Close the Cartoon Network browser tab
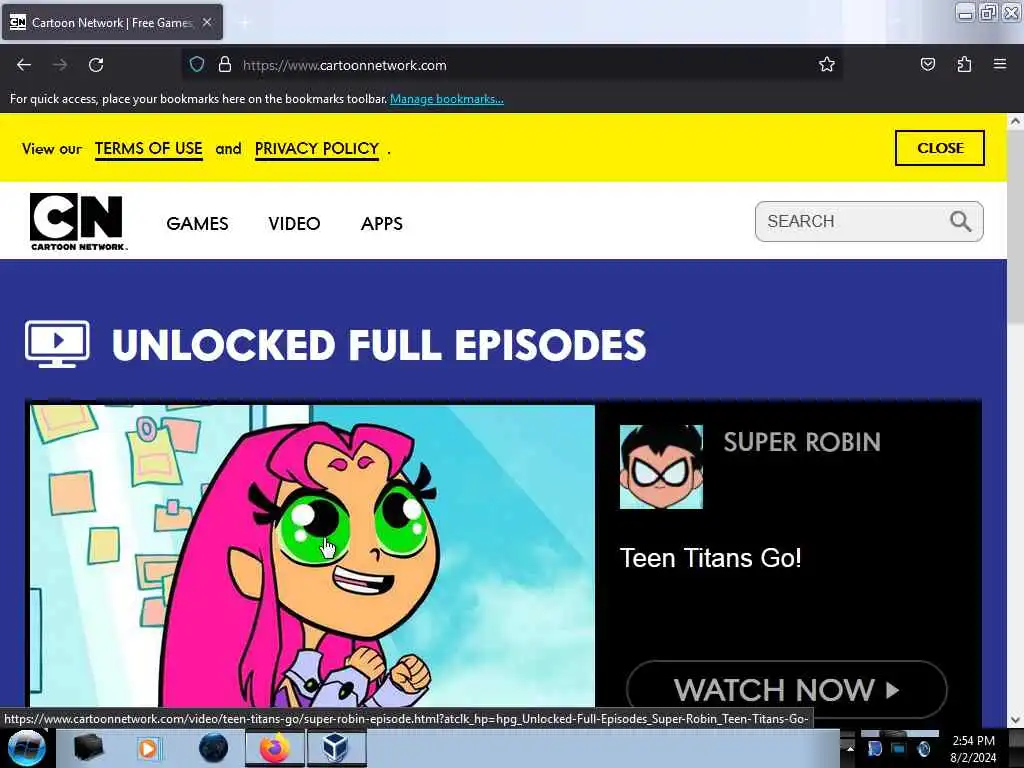The height and width of the screenshot is (768, 1024). click(207, 22)
